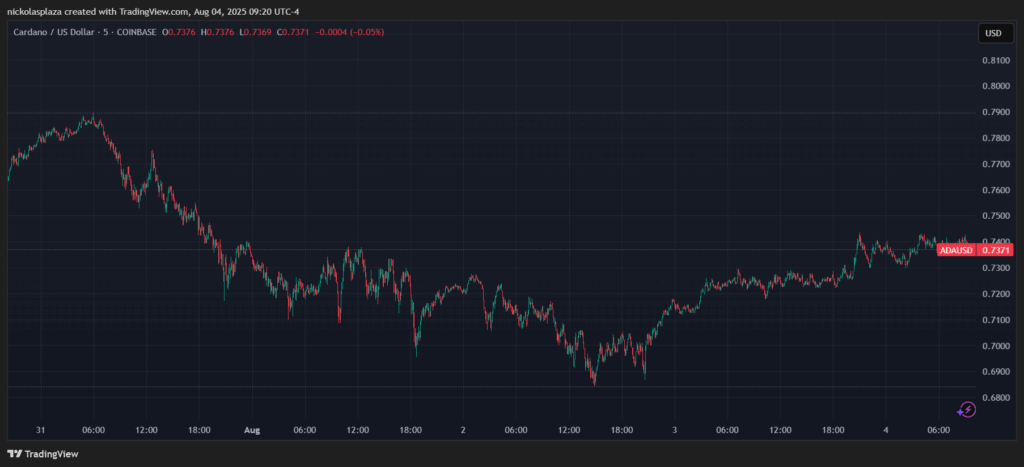Screen dimensions: 1024x467
Task: Click the purple lightning bolt icon
Action: [x=966, y=409]
